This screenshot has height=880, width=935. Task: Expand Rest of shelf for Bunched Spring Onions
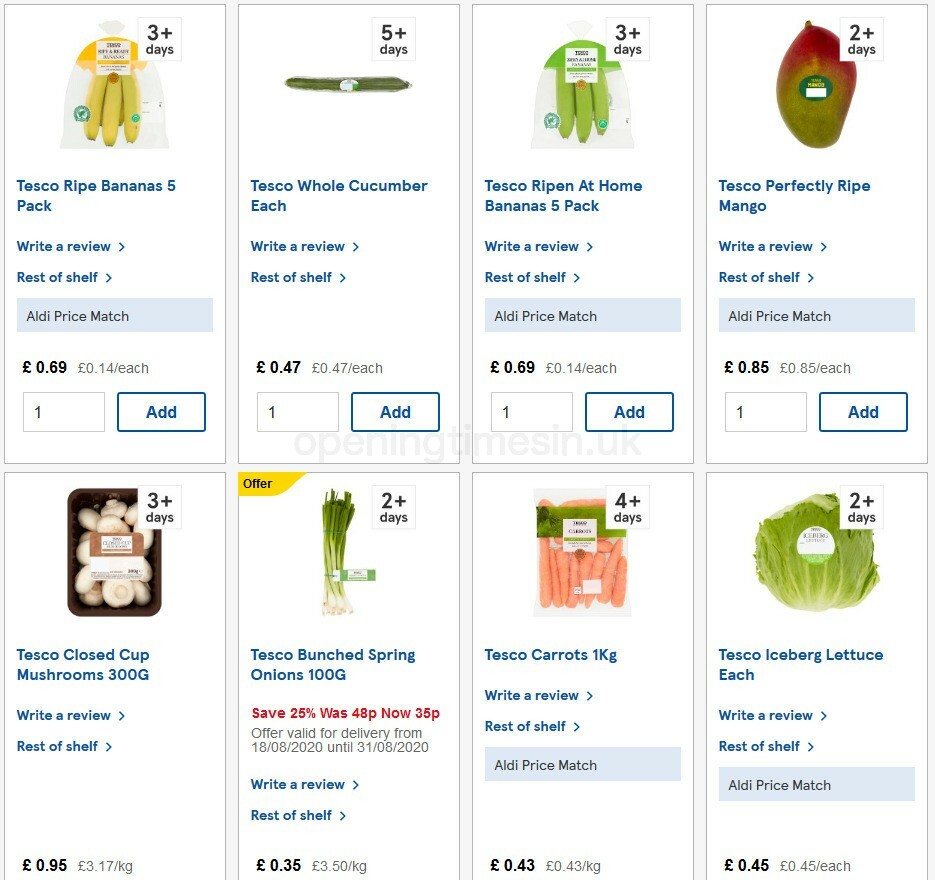[292, 815]
